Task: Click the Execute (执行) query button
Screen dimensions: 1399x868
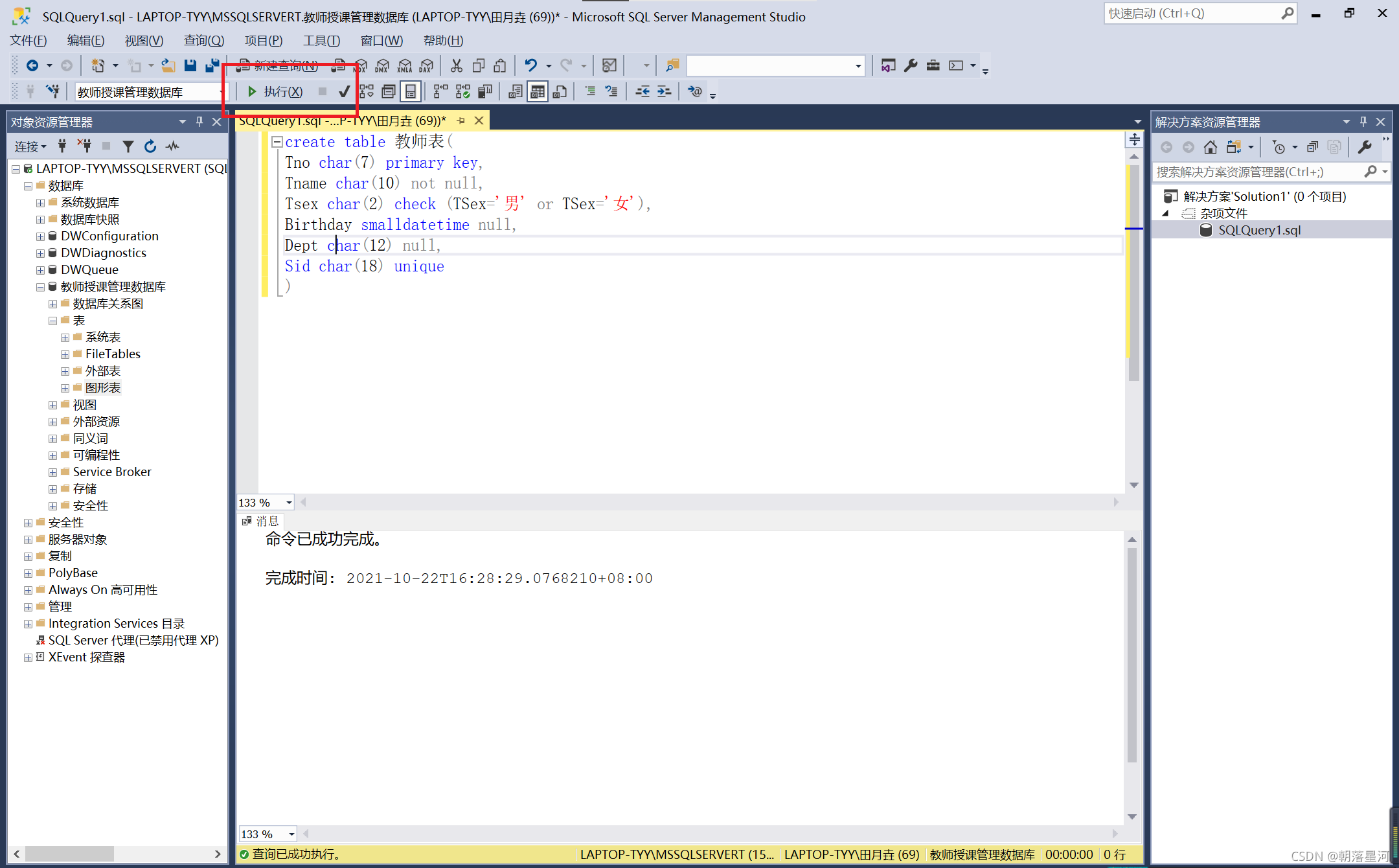Action: click(x=275, y=92)
